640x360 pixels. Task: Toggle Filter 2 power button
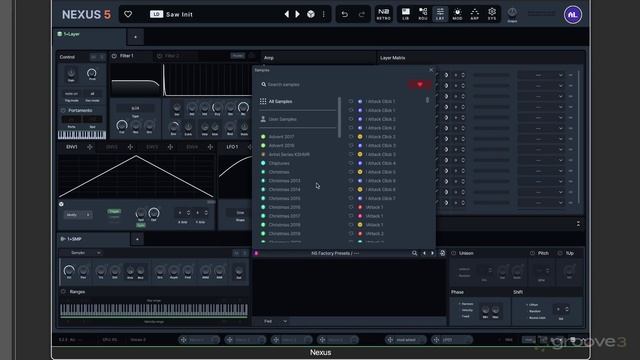(x=160, y=56)
